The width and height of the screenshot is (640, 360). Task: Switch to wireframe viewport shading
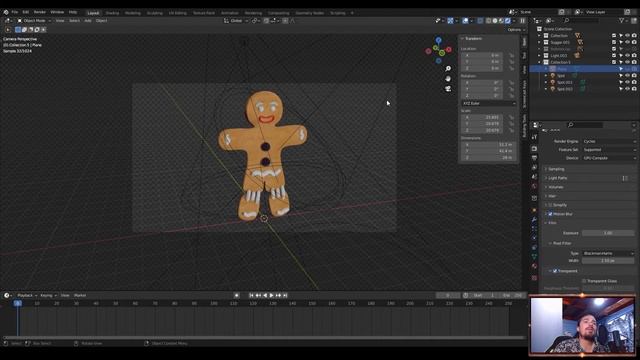pos(489,20)
